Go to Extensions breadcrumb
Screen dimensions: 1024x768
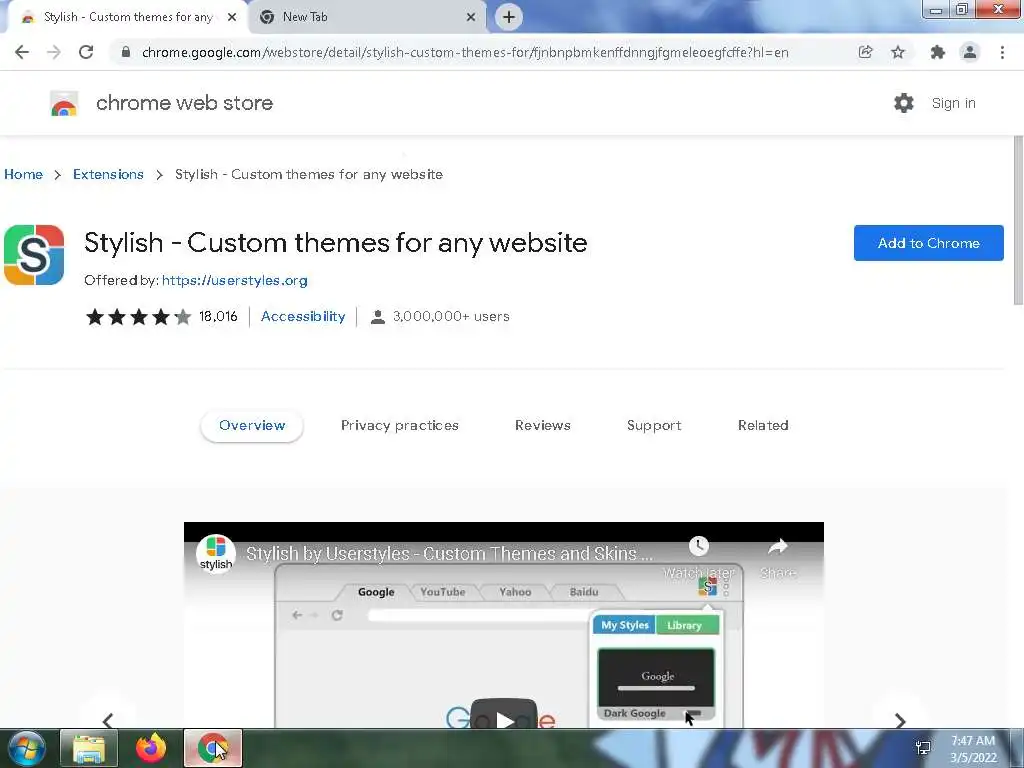[x=108, y=174]
